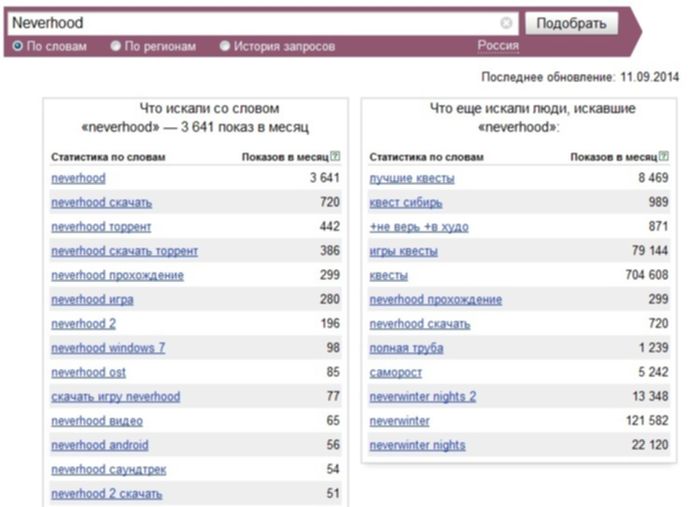Clear the search field with the X icon
This screenshot has height=507, width=688.
coord(506,23)
